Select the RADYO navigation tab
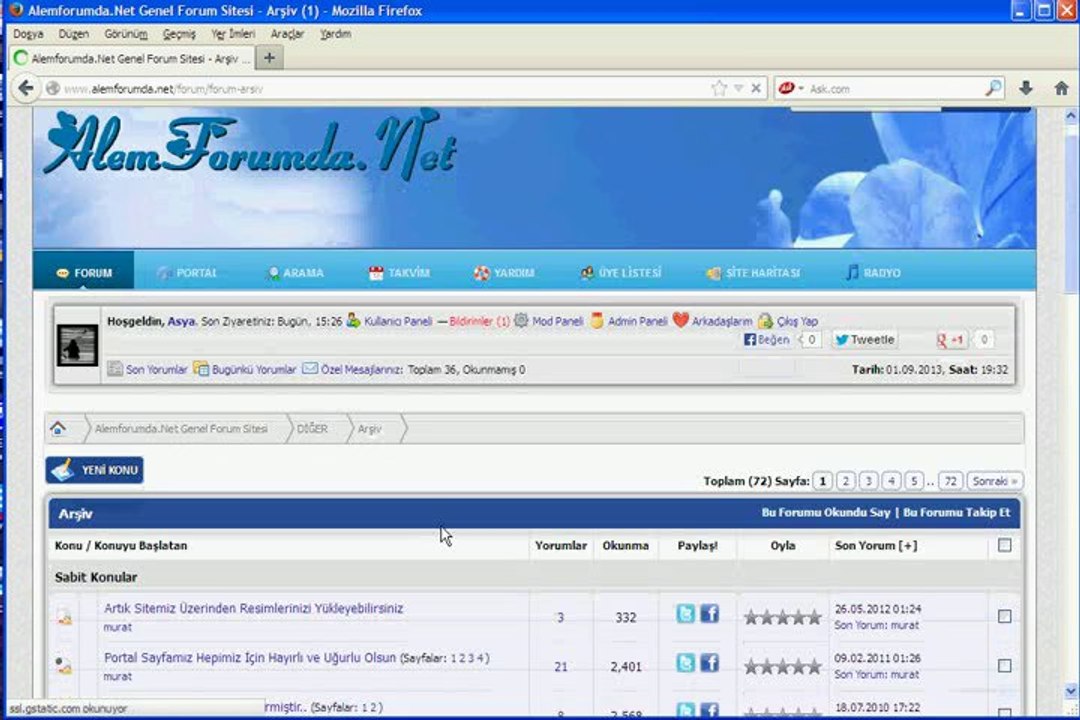Screen dimensions: 1080x720 coord(873,273)
